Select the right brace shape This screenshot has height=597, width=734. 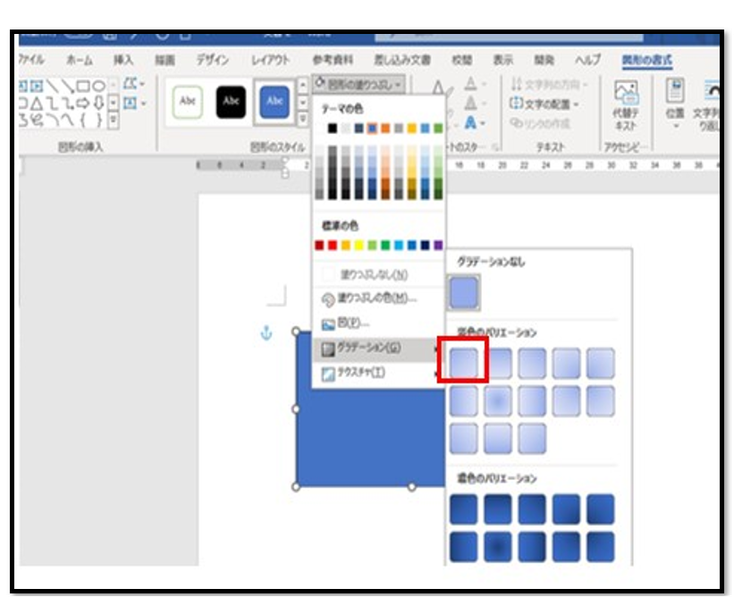(x=99, y=120)
